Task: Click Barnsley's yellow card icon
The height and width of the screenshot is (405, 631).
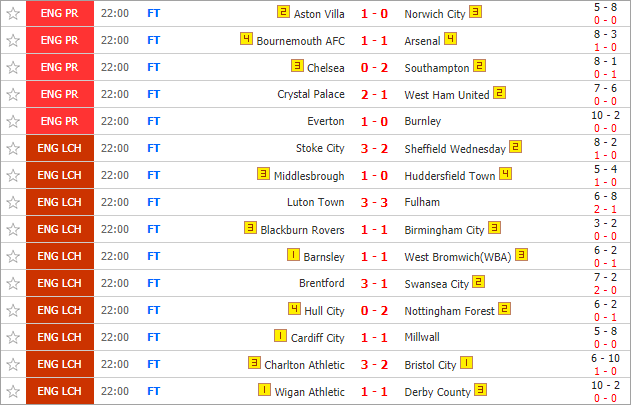Action: (x=293, y=255)
